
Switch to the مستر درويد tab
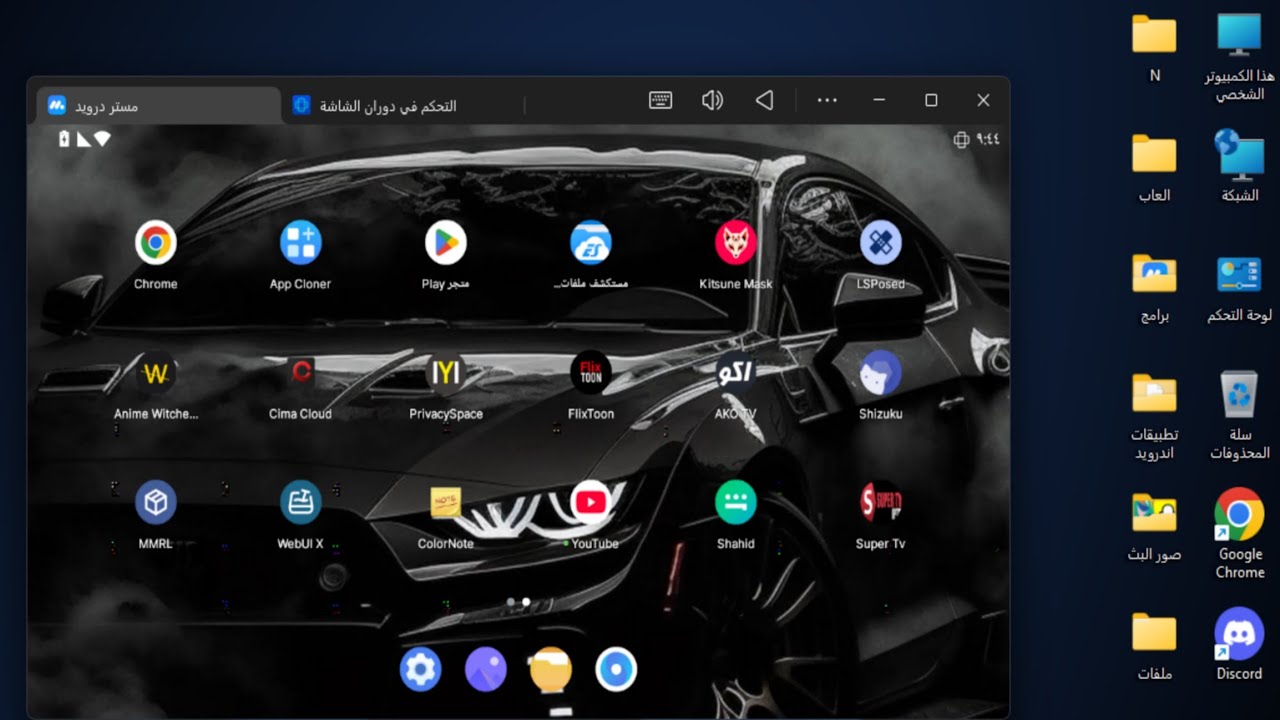[159, 105]
